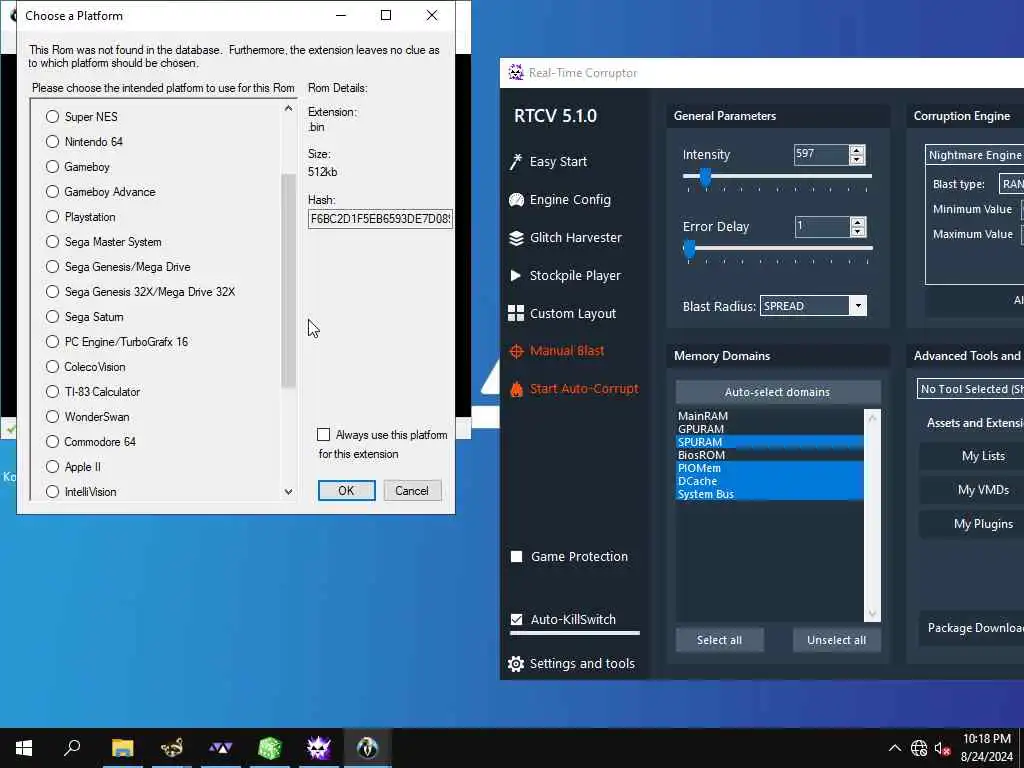The image size is (1024, 768).
Task: Open taskbar search magnifier
Action: (72, 748)
